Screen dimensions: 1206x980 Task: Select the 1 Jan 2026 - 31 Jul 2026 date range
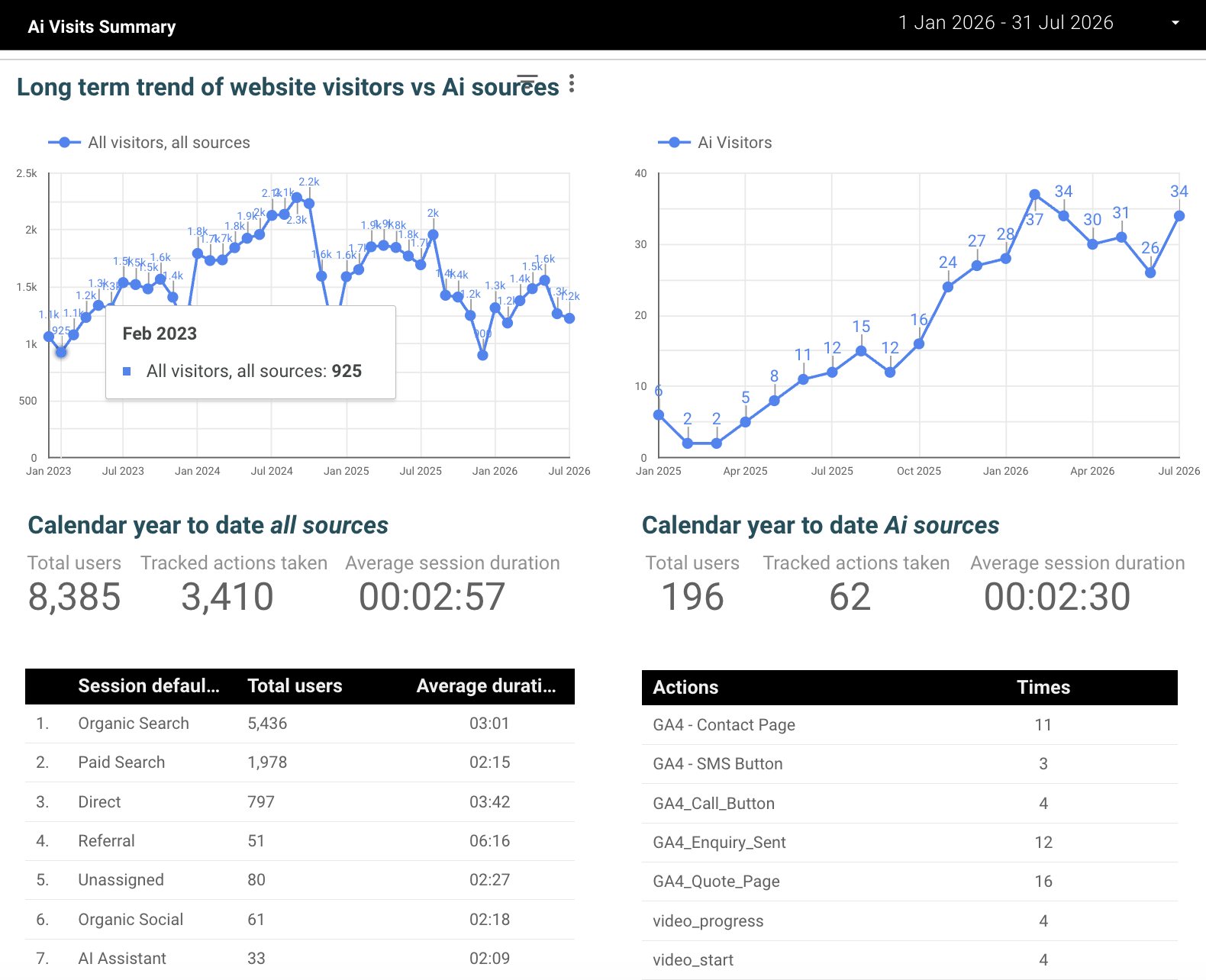[x=1005, y=23]
